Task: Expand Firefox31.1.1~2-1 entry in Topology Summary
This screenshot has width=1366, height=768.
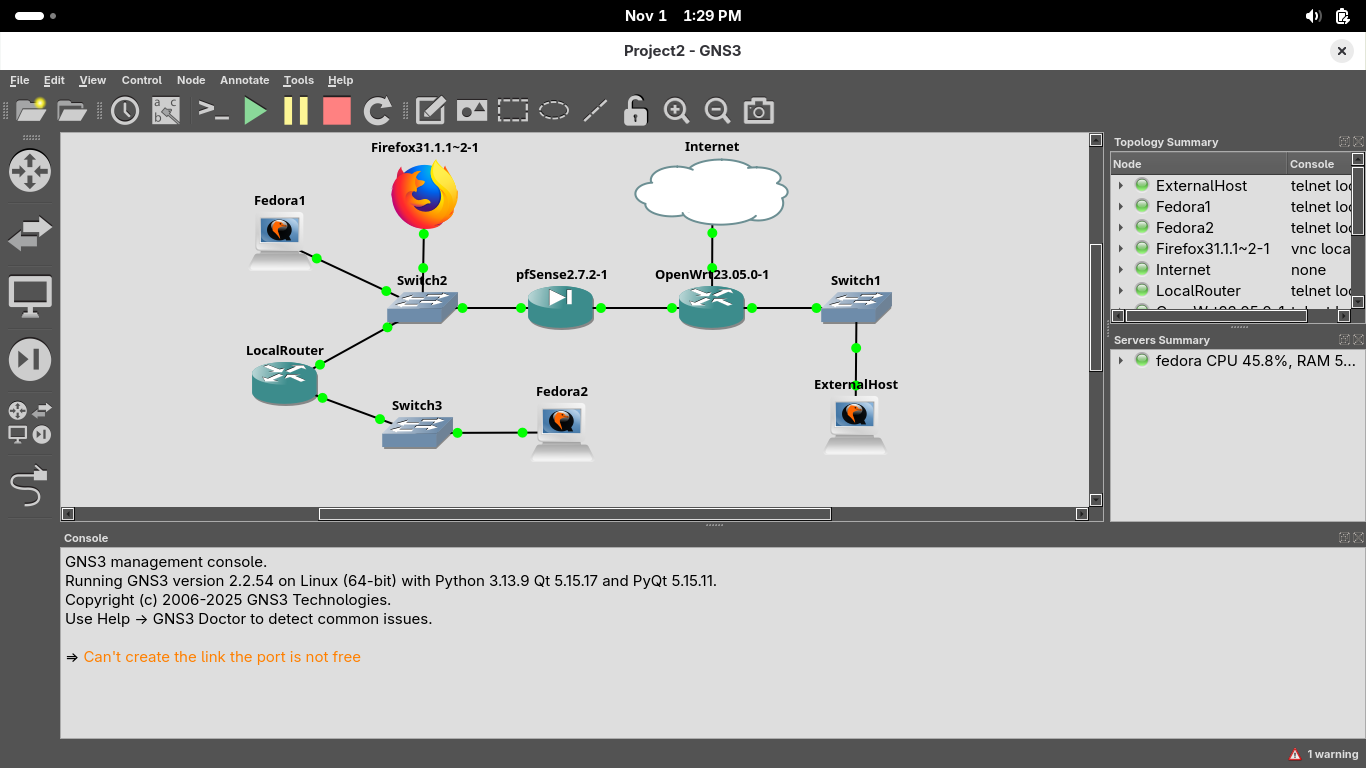Action: 1121,249
